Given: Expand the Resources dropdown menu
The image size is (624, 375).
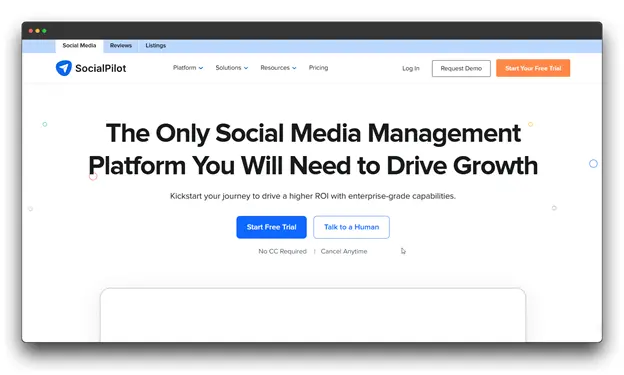Looking at the screenshot, I should (278, 68).
